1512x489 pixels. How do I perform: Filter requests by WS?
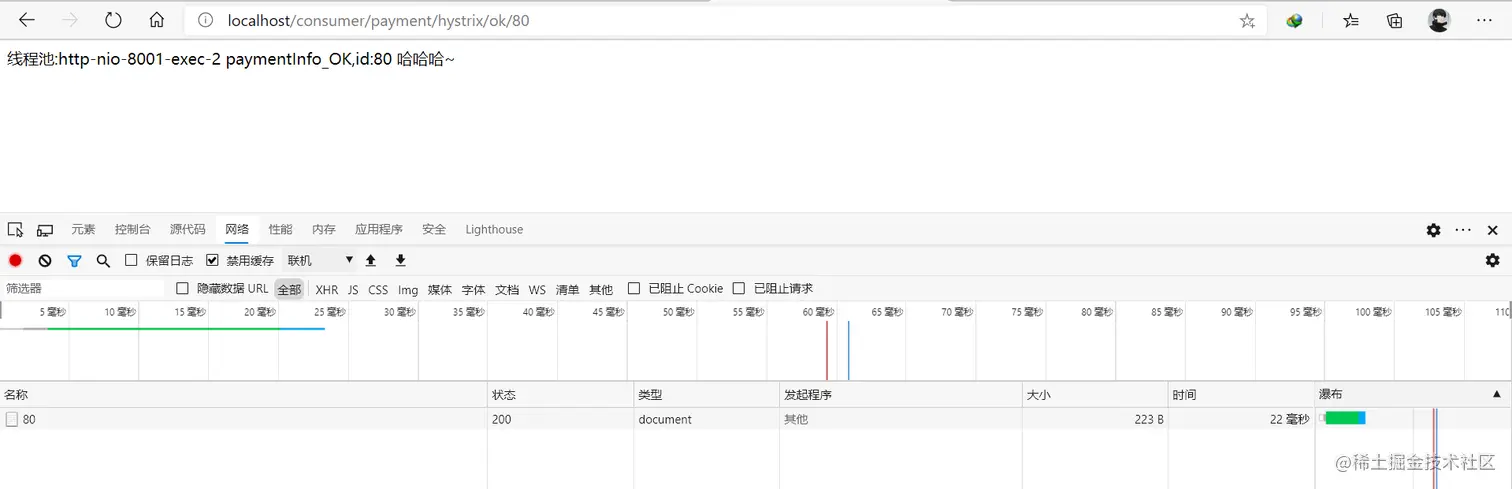(538, 289)
